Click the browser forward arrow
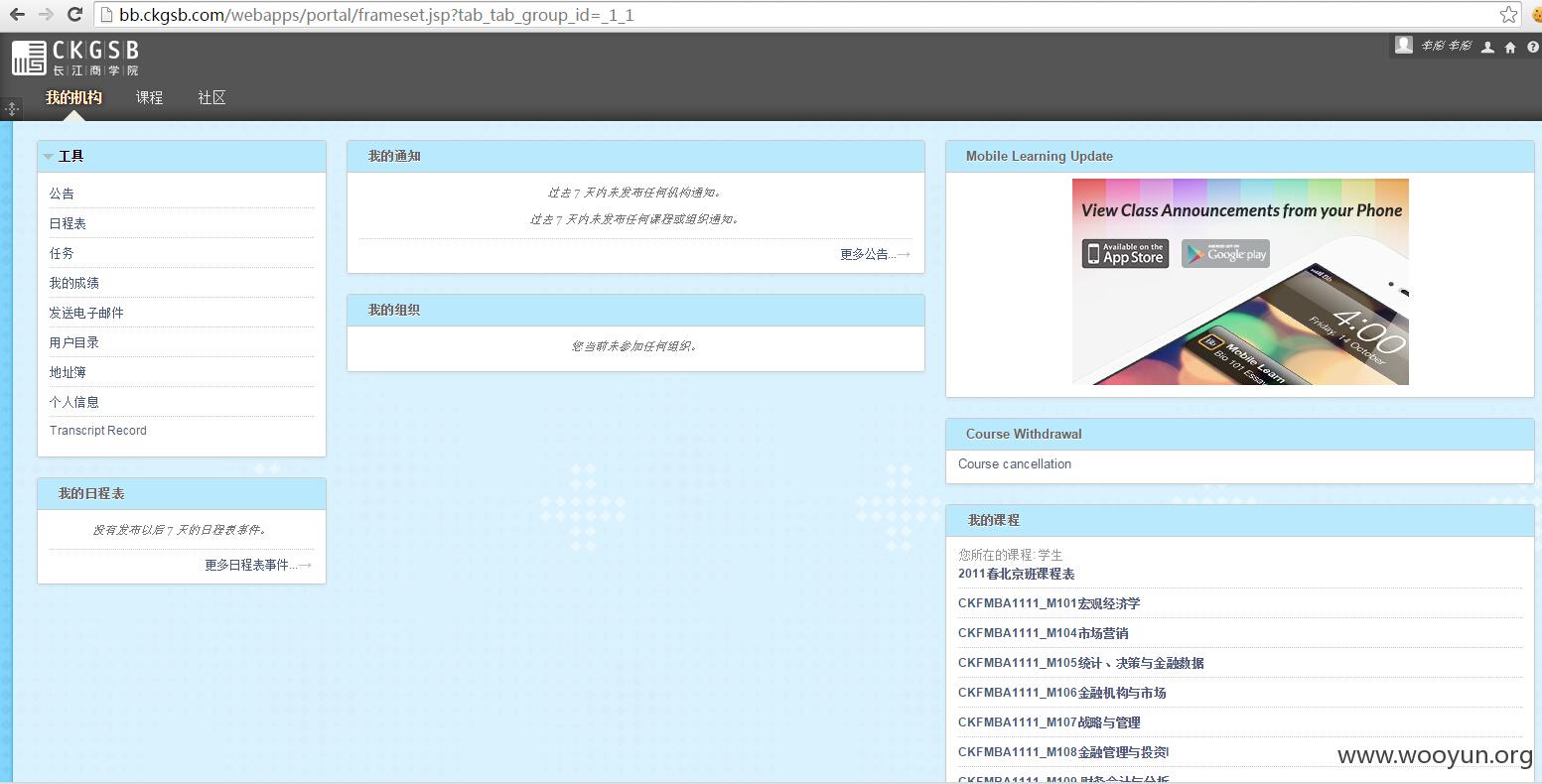The image size is (1542, 784). coord(46,15)
